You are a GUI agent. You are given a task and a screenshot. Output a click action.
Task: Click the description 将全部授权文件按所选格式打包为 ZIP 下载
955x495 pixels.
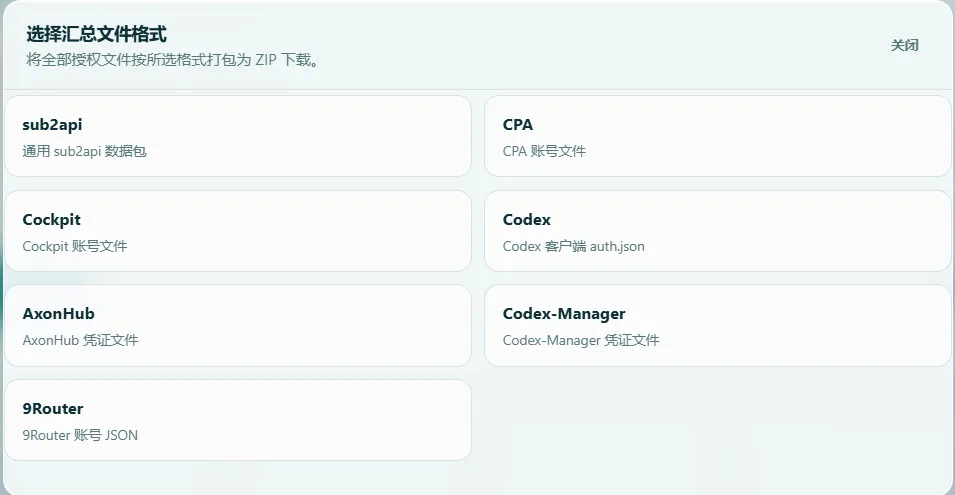click(x=172, y=60)
